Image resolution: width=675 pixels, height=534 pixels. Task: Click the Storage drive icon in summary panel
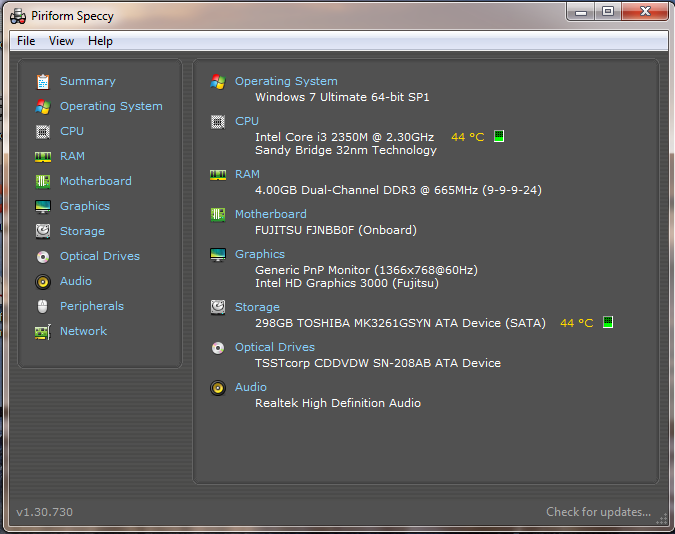[x=218, y=307]
